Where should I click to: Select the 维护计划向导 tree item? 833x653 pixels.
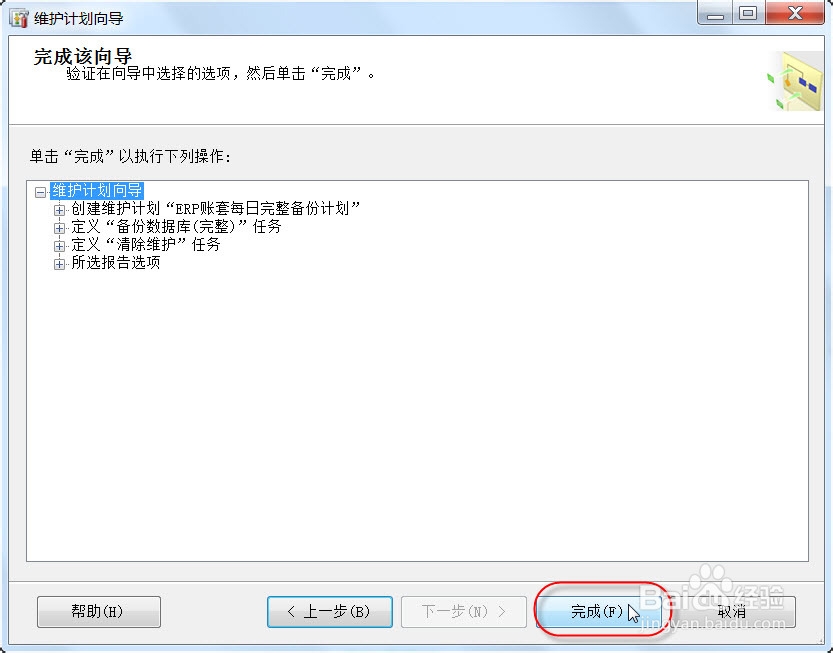97,190
